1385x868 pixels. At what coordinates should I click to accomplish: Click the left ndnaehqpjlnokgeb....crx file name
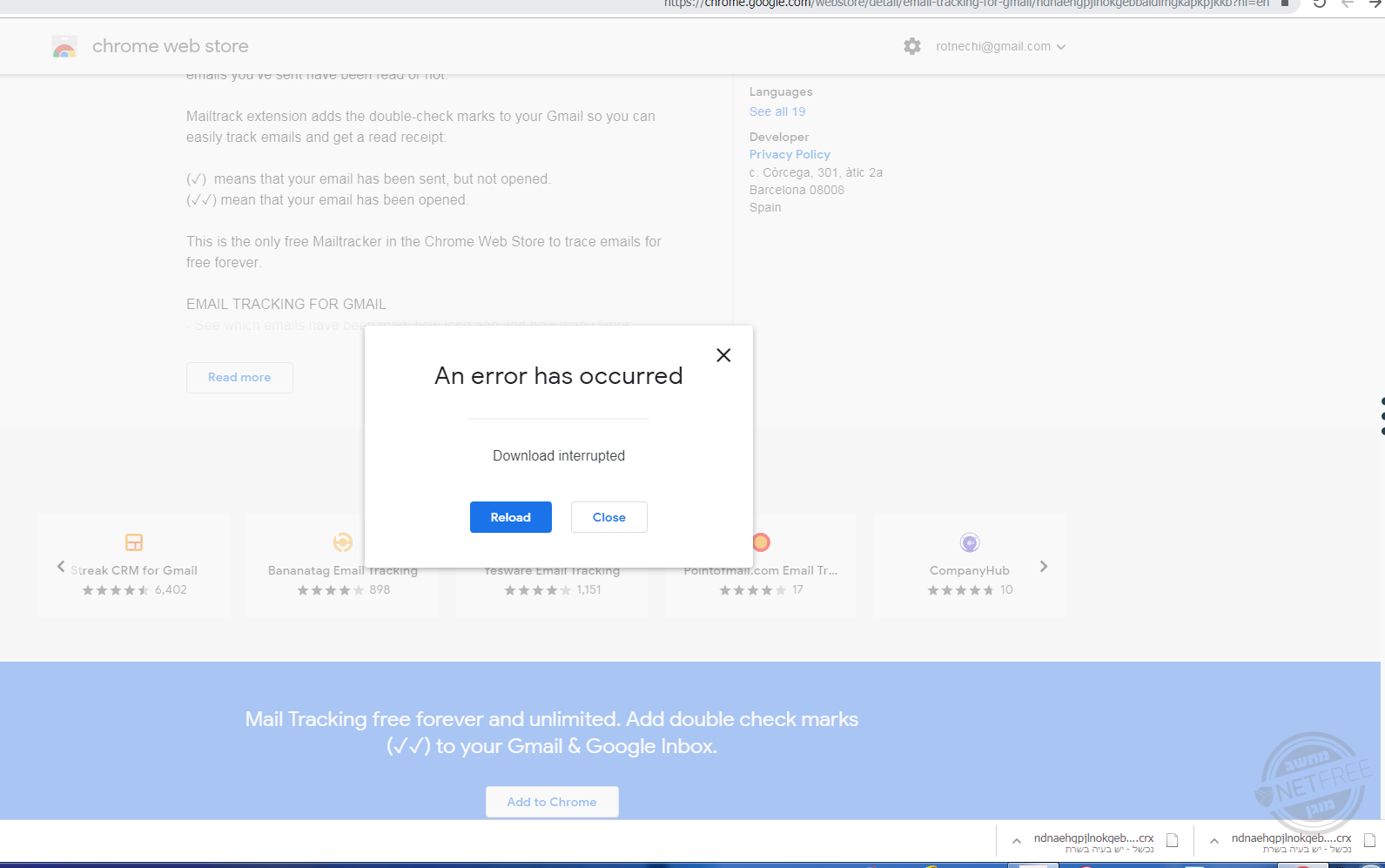coord(1093,838)
